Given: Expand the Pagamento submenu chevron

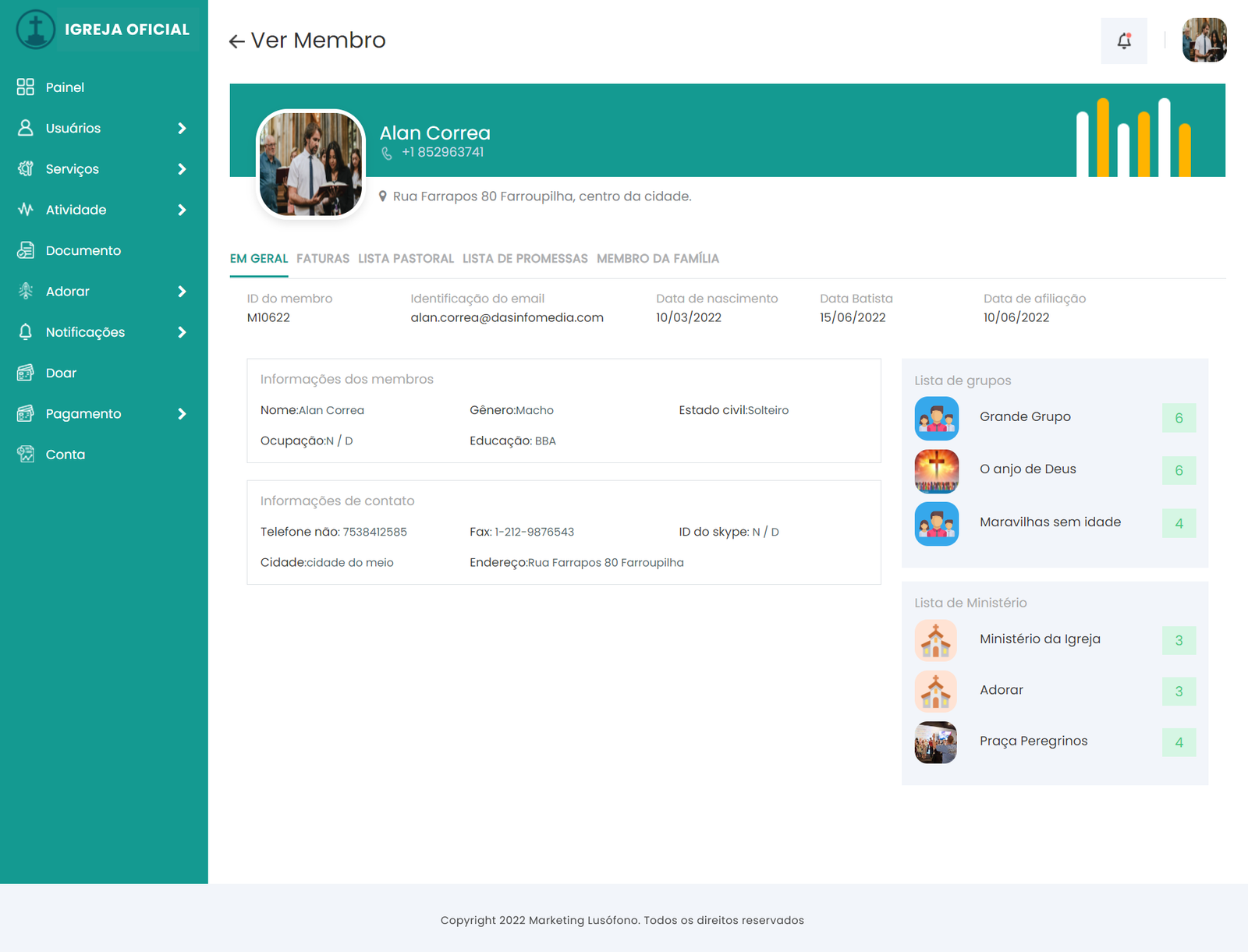Looking at the screenshot, I should coord(182,414).
